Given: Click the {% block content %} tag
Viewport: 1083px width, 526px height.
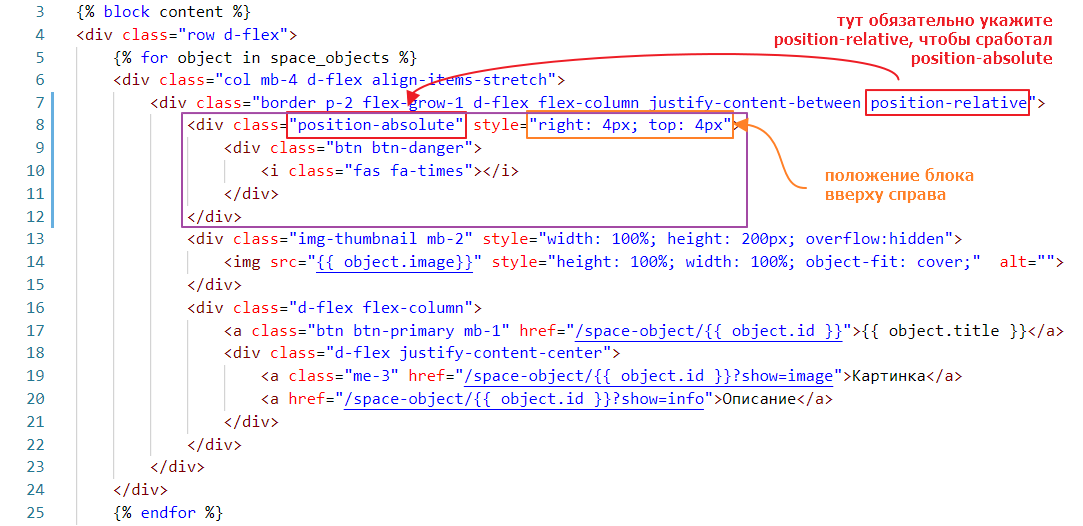Looking at the screenshot, I should tap(162, 12).
